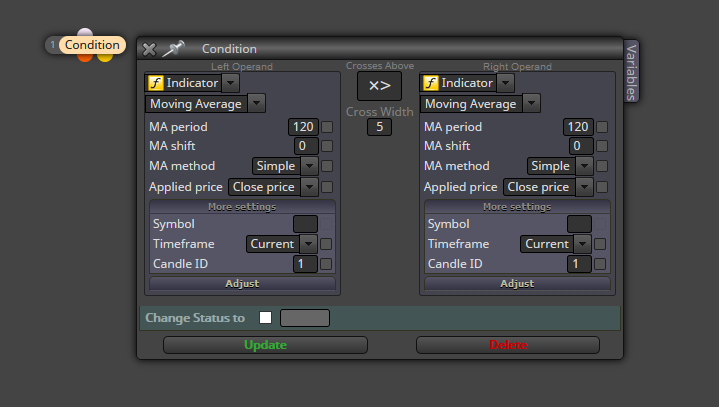Click left operand Adjust button

pyautogui.click(x=242, y=283)
